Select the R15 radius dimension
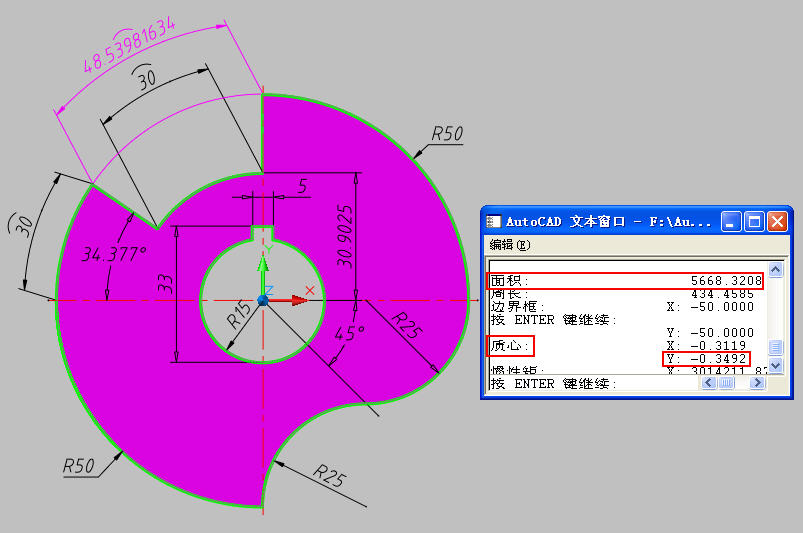 pos(239,314)
